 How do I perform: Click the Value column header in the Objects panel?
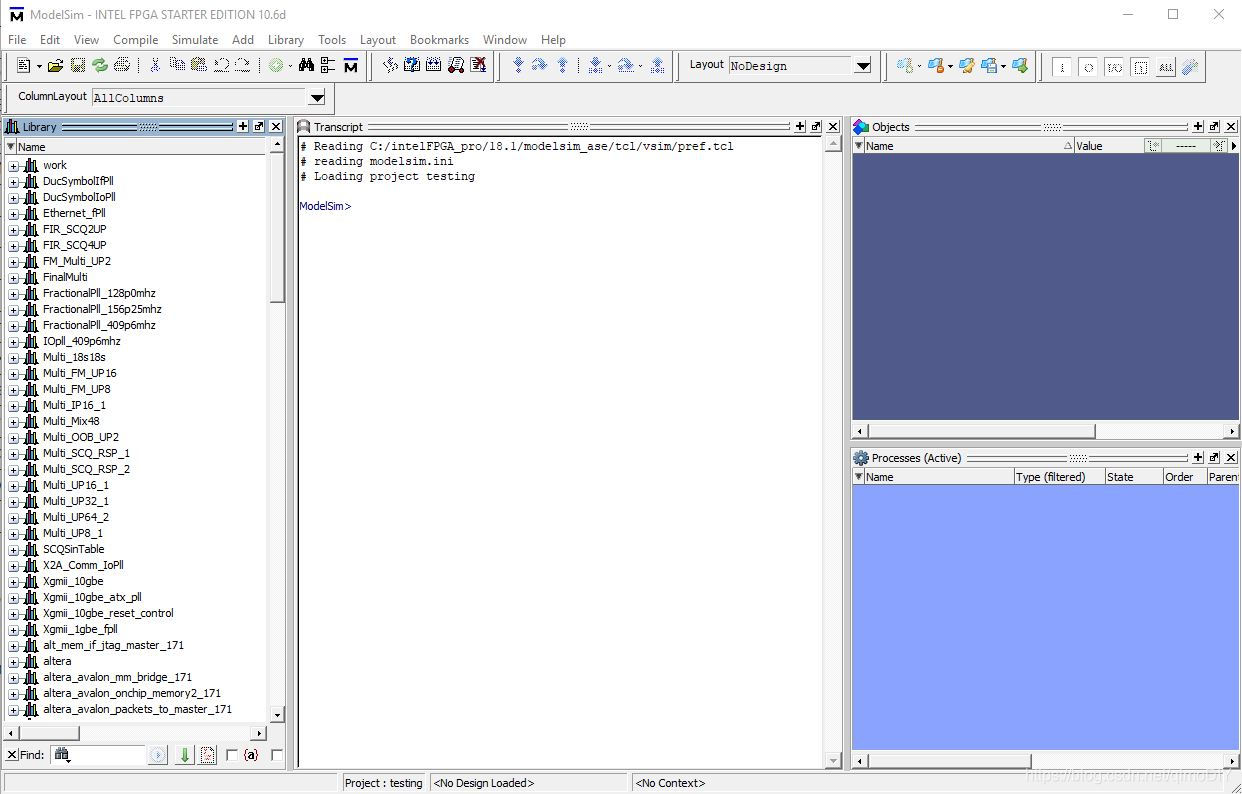[1108, 146]
